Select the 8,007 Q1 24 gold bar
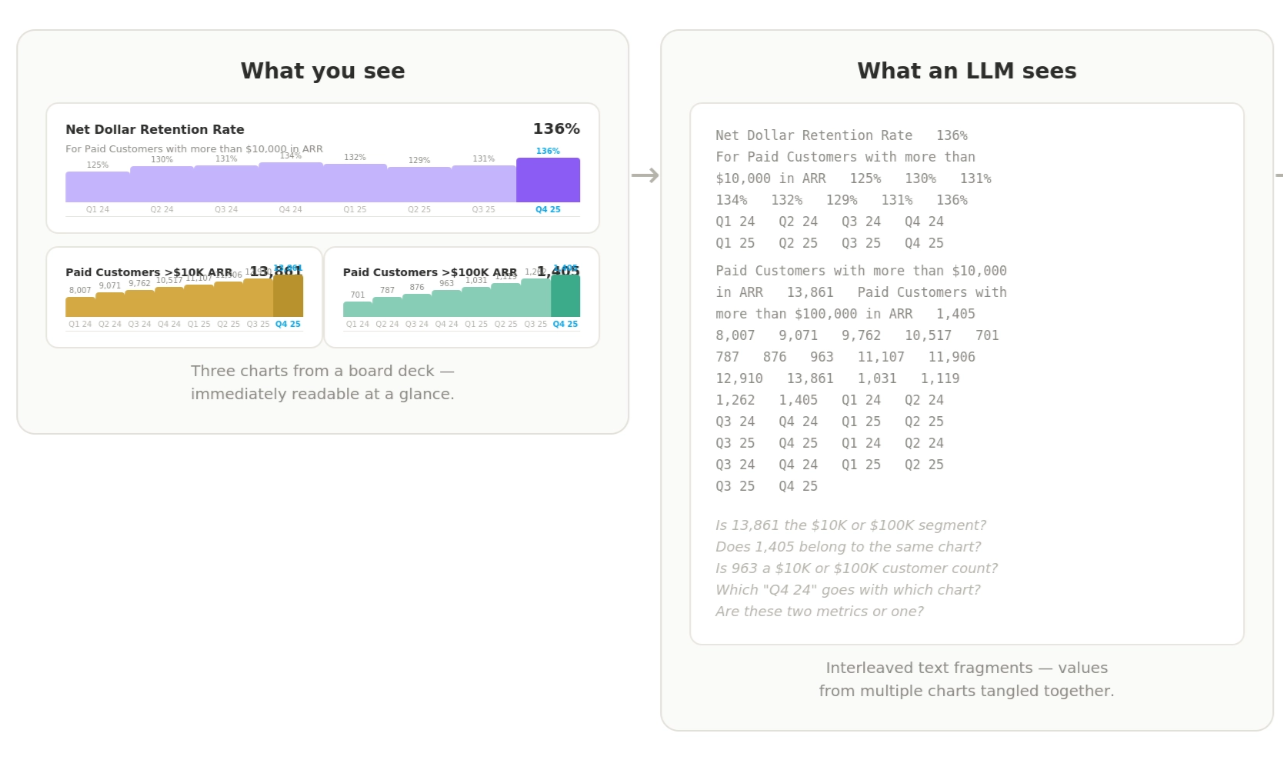This screenshot has width=1283, height=763. tap(80, 307)
